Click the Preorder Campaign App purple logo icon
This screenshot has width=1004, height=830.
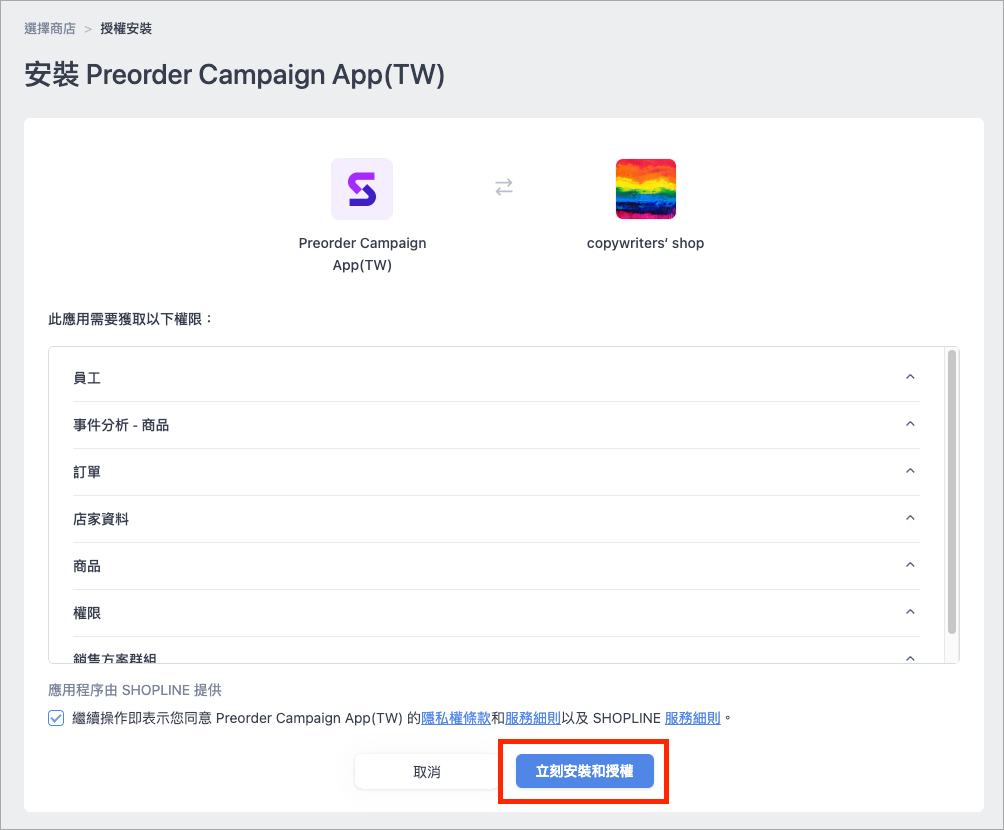pyautogui.click(x=362, y=189)
